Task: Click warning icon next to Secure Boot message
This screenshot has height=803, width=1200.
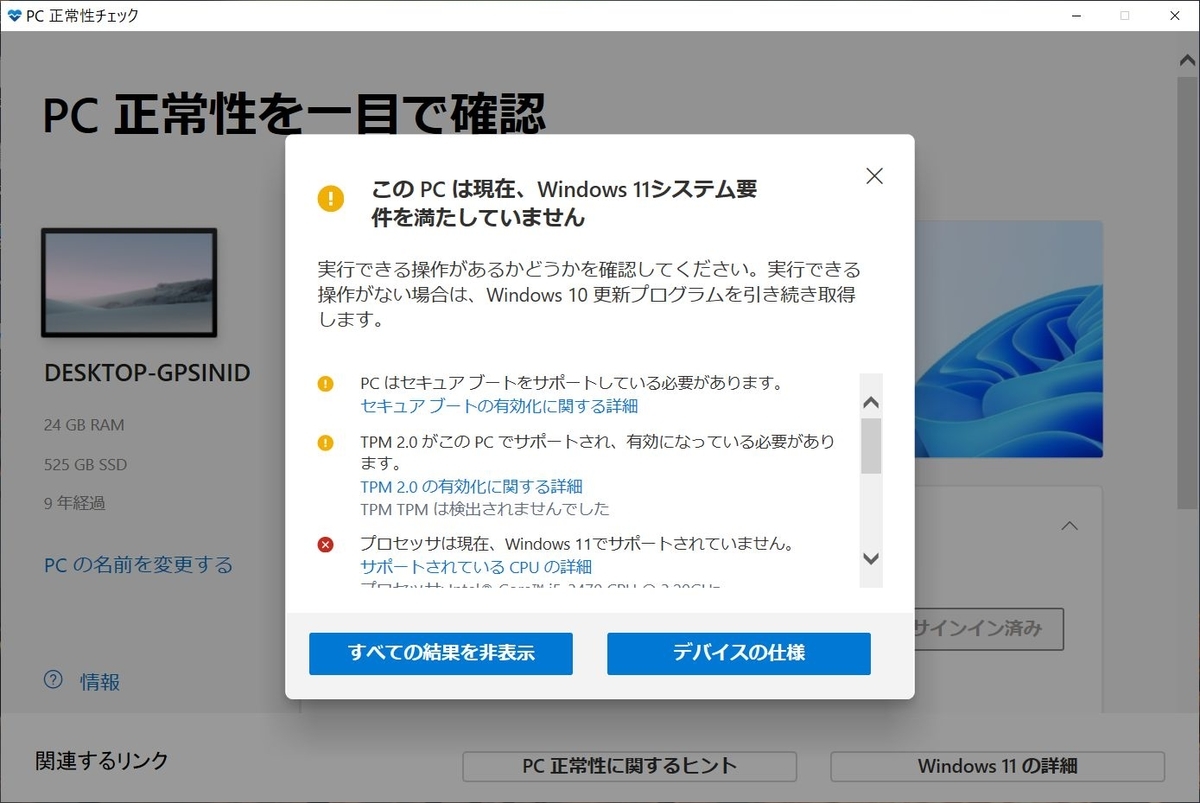Action: click(326, 383)
